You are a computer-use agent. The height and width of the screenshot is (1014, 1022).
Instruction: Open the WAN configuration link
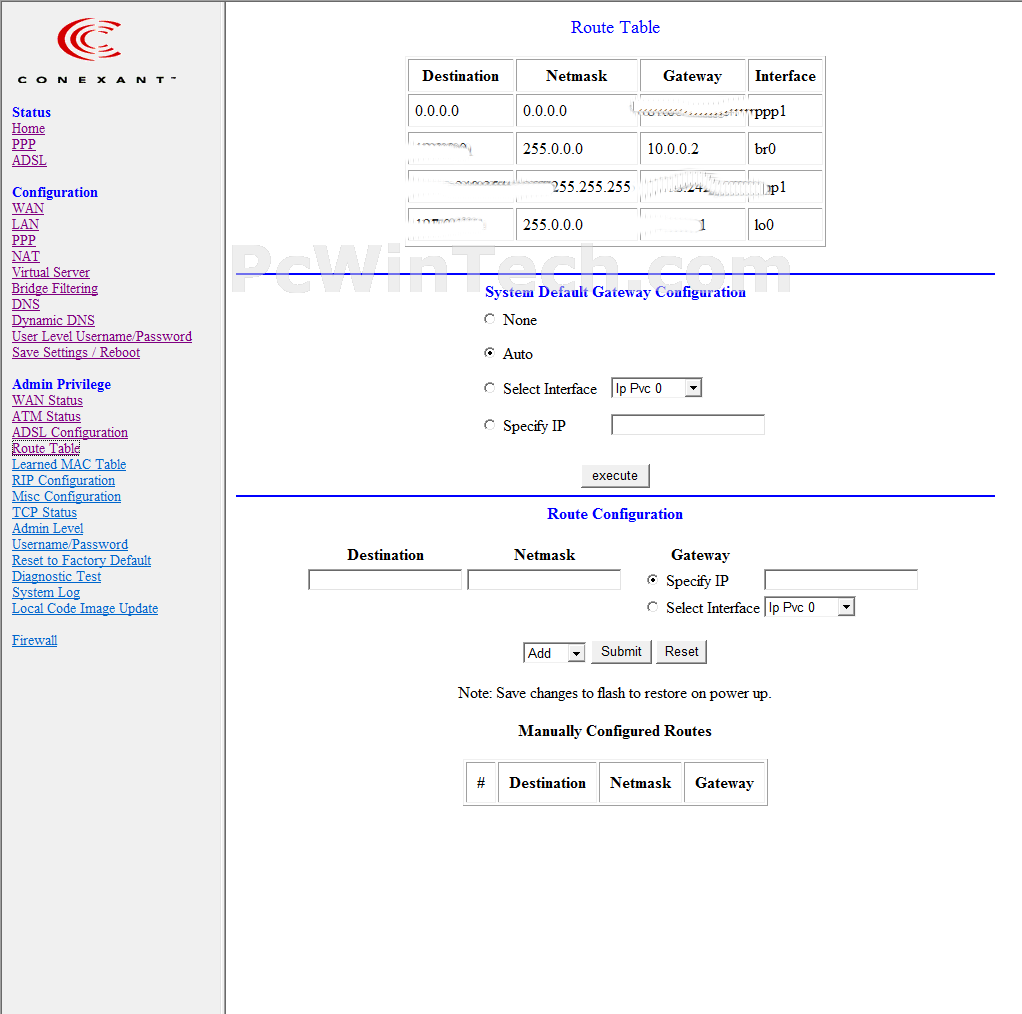(28, 209)
